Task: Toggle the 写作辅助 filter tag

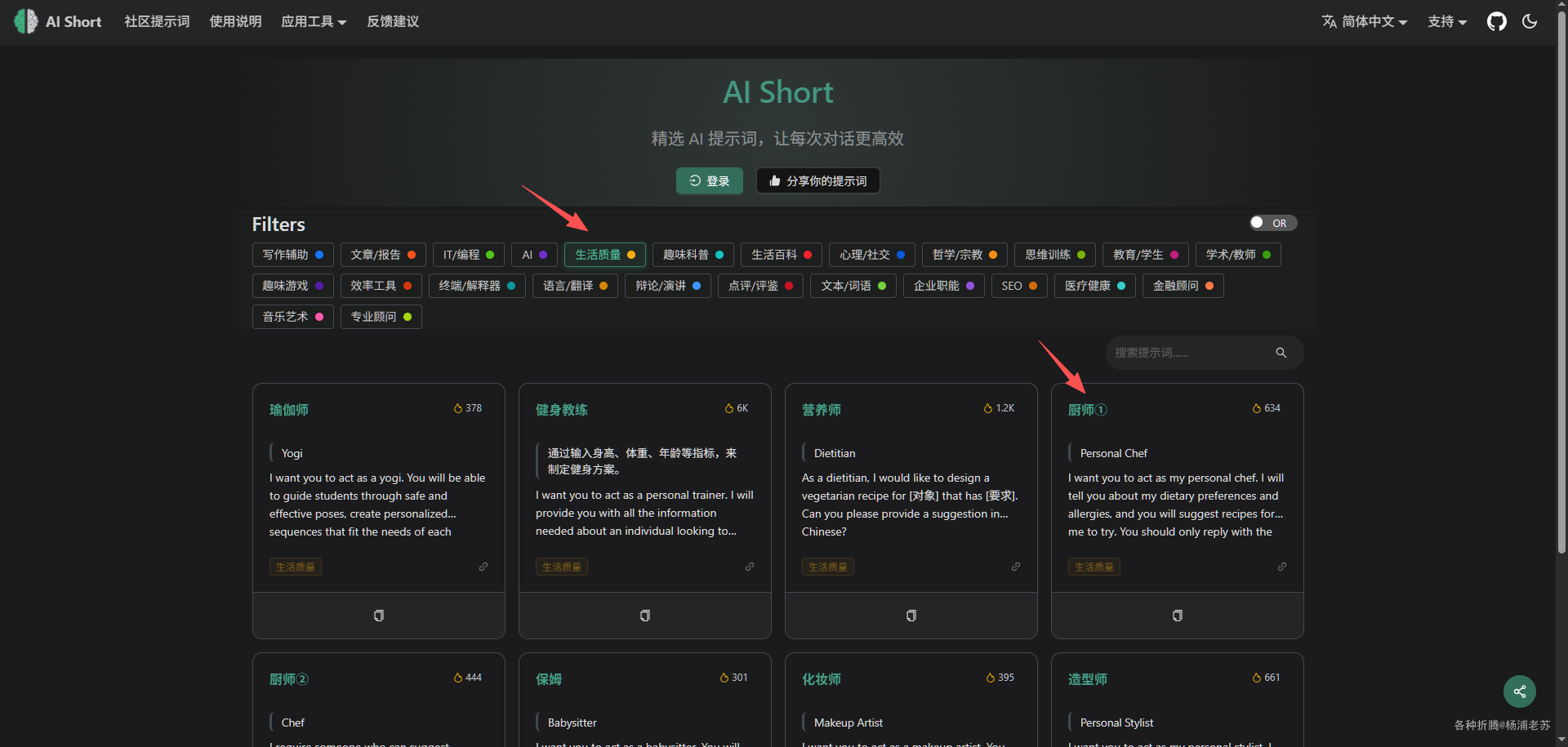Action: [292, 255]
